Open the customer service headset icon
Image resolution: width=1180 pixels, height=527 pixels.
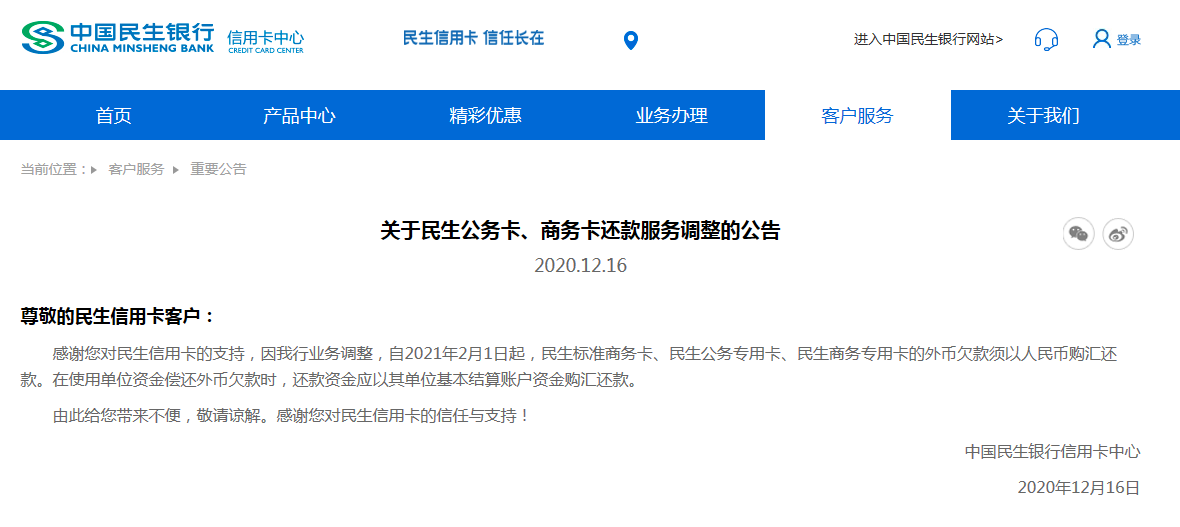click(x=1046, y=39)
